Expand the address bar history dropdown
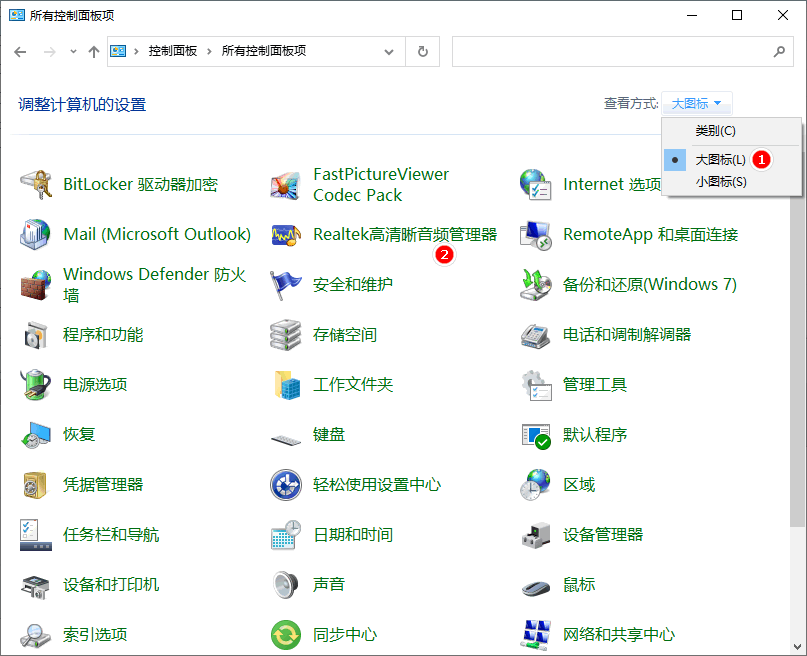This screenshot has height=656, width=807. point(389,51)
